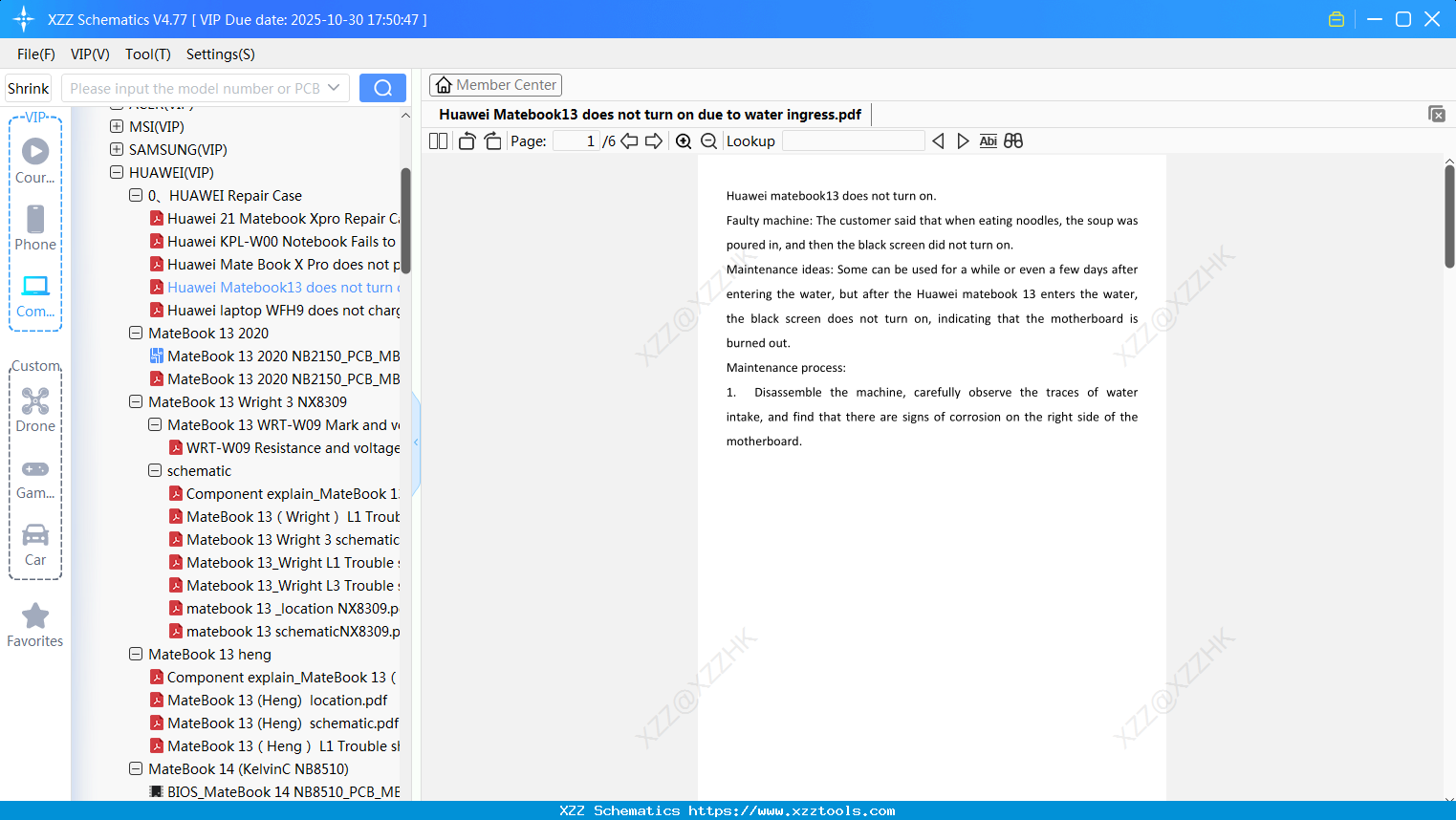Click the XZZ Schematics app logo
Image resolution: width=1456 pixels, height=820 pixels.
(x=24, y=19)
